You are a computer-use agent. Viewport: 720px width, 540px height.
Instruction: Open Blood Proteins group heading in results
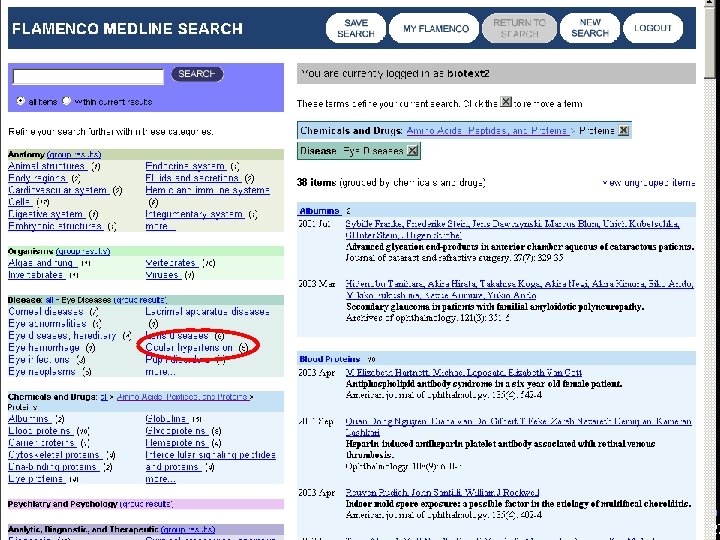(330, 359)
